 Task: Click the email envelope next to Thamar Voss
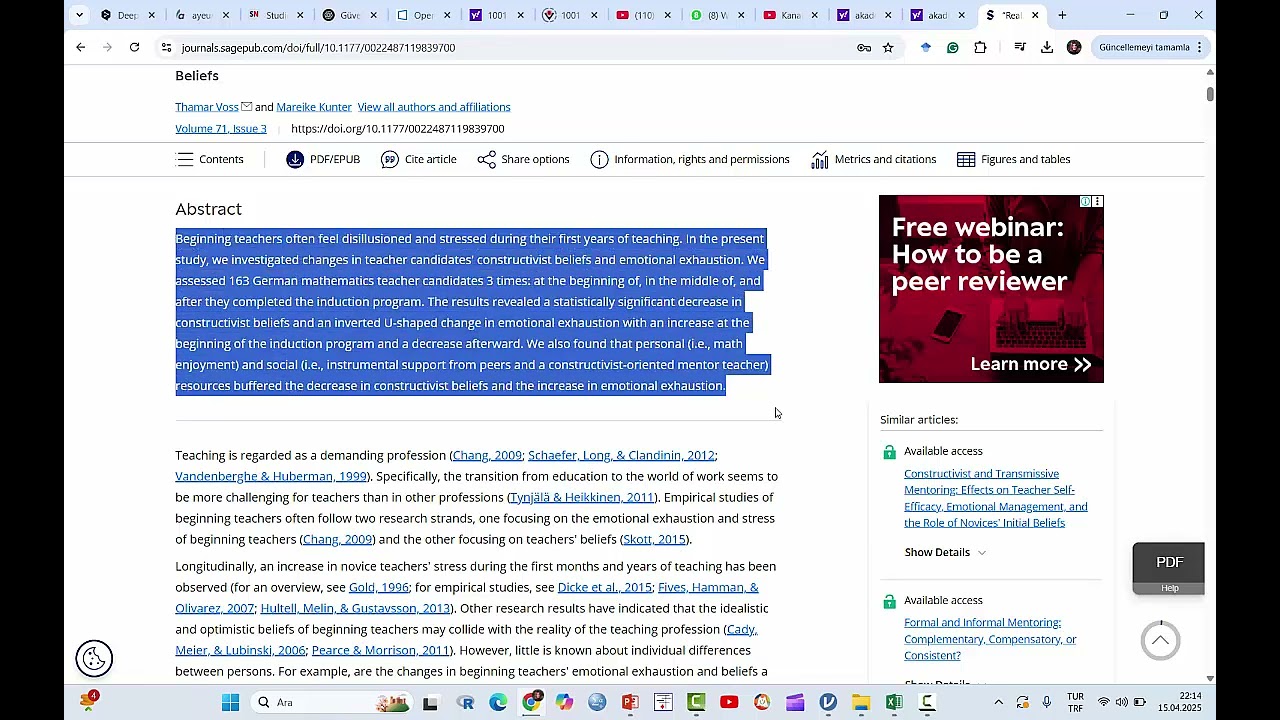[246, 107]
